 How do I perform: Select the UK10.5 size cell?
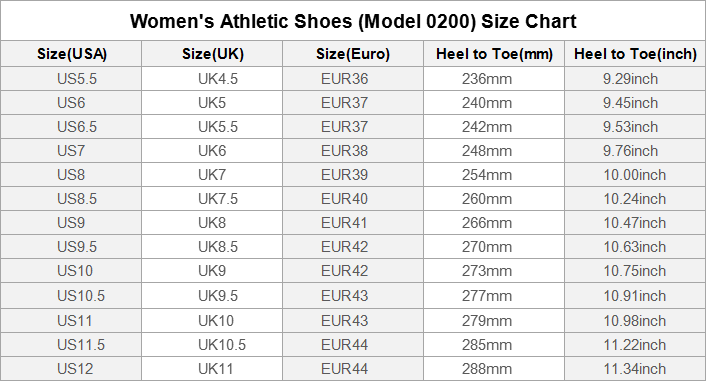pos(213,345)
